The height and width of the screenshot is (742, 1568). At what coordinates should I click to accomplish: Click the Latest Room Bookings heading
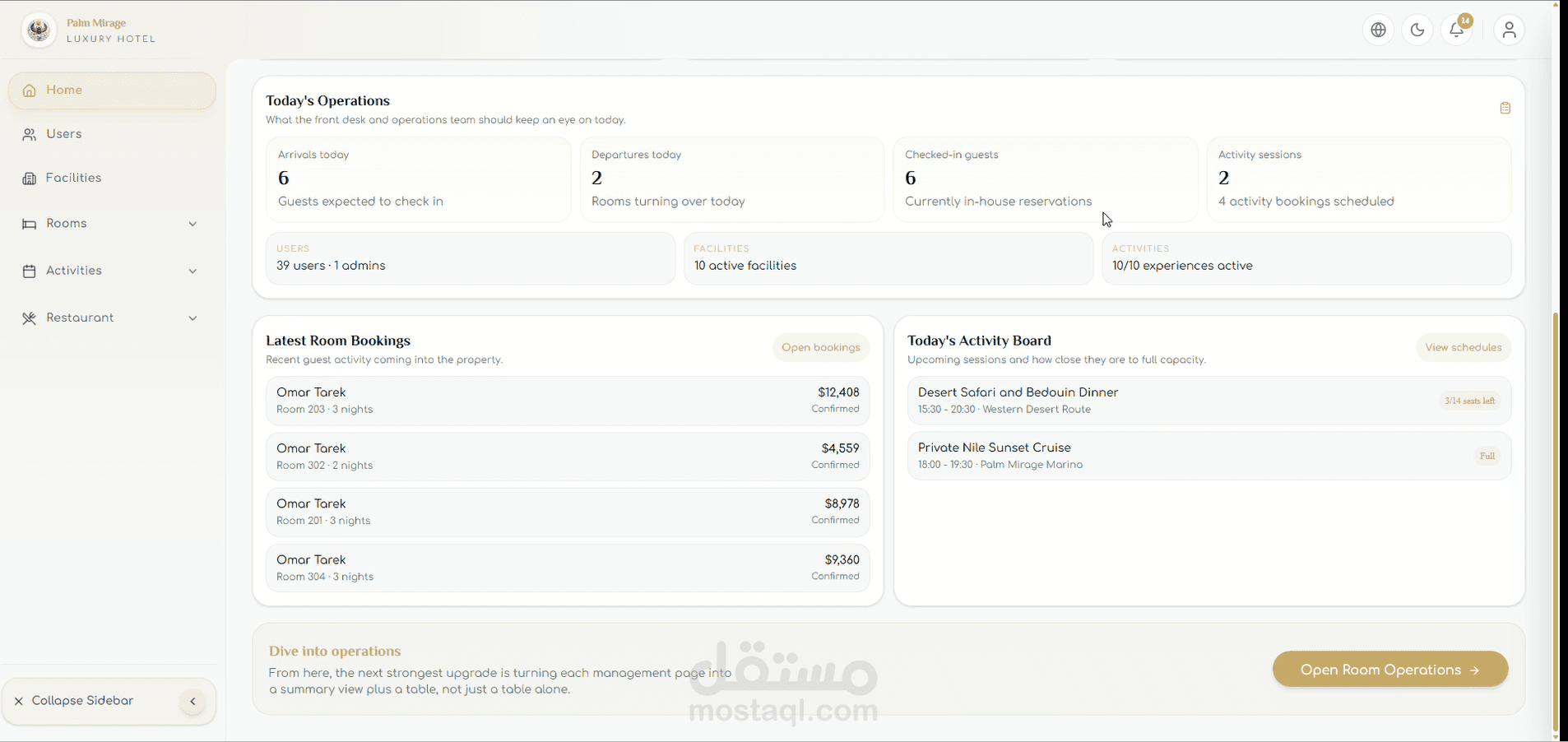tap(338, 341)
